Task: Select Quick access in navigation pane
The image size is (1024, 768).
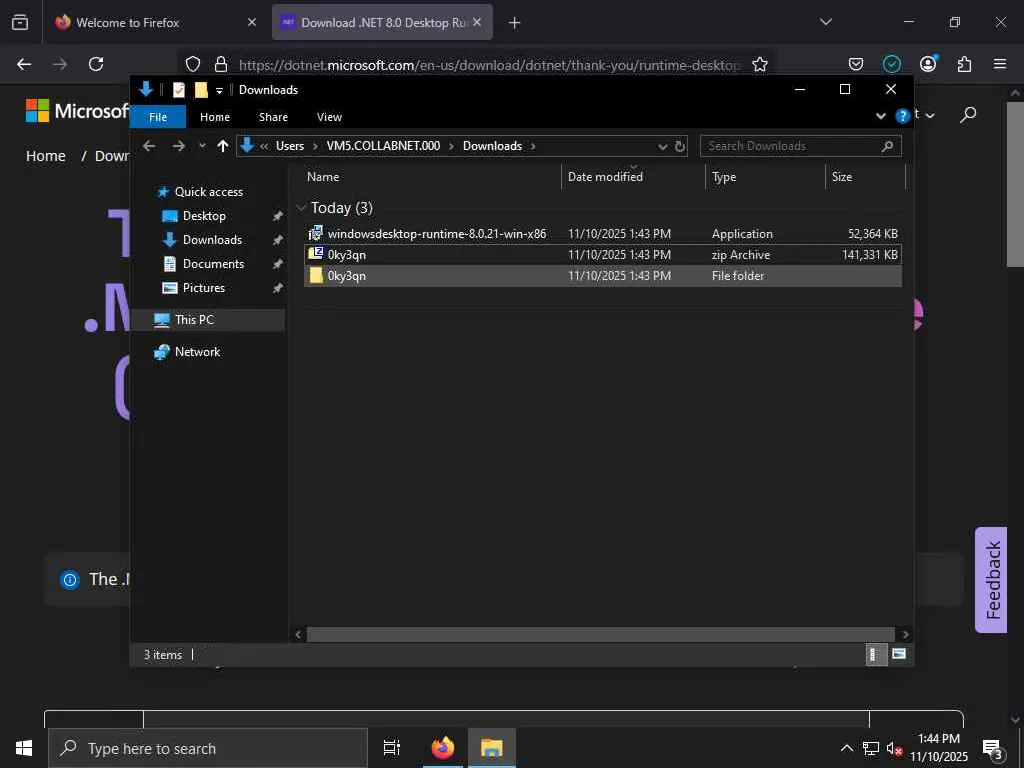Action: 208,192
